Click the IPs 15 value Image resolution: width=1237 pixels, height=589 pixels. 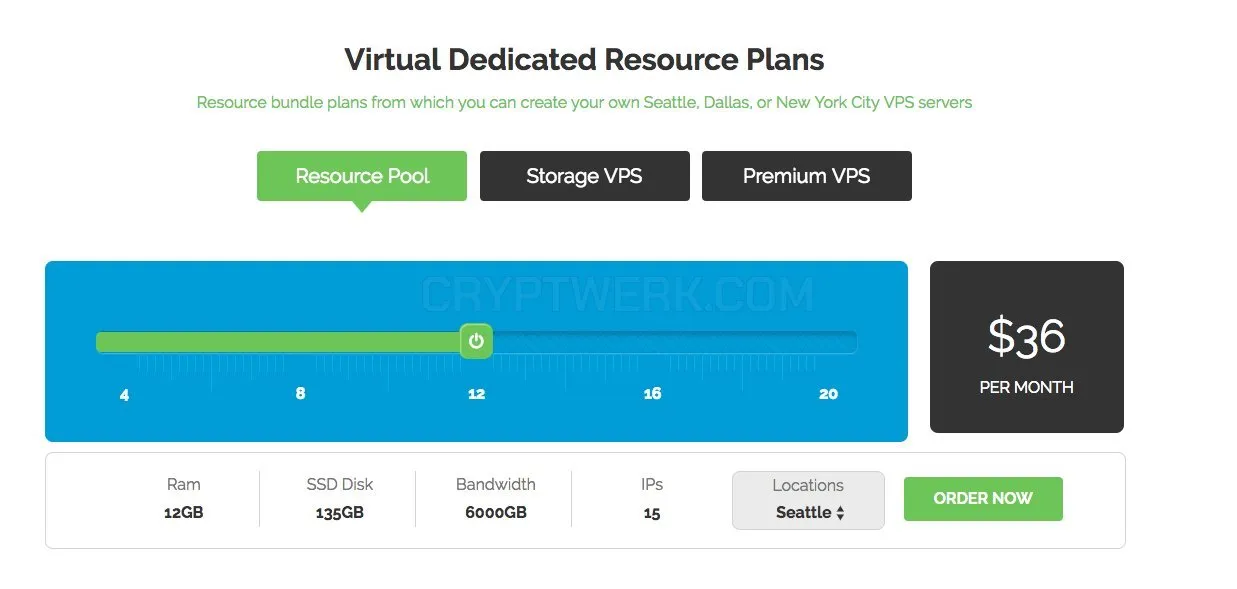(x=652, y=513)
